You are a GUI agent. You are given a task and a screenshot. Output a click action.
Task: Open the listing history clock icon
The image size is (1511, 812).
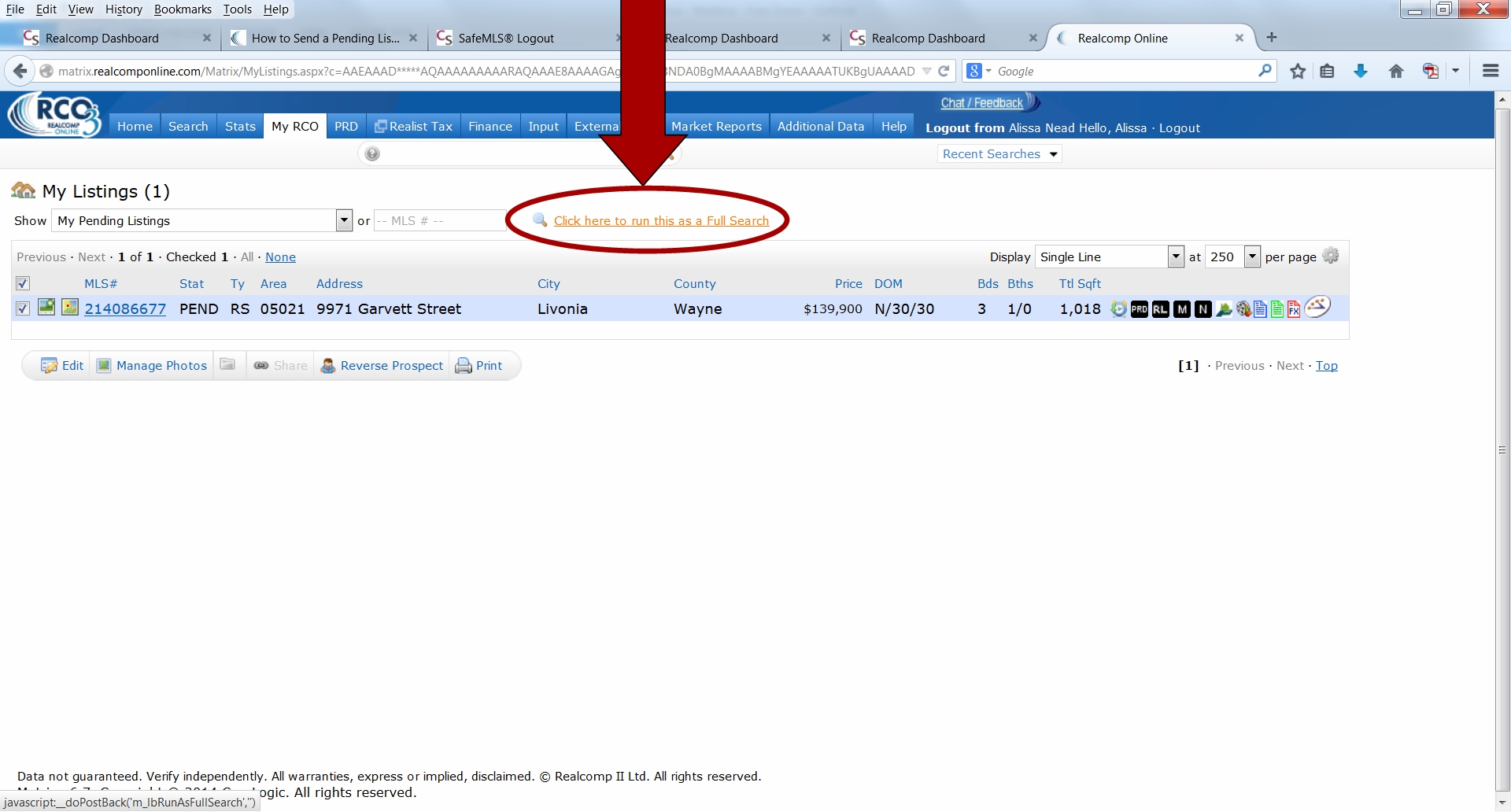(x=1118, y=309)
